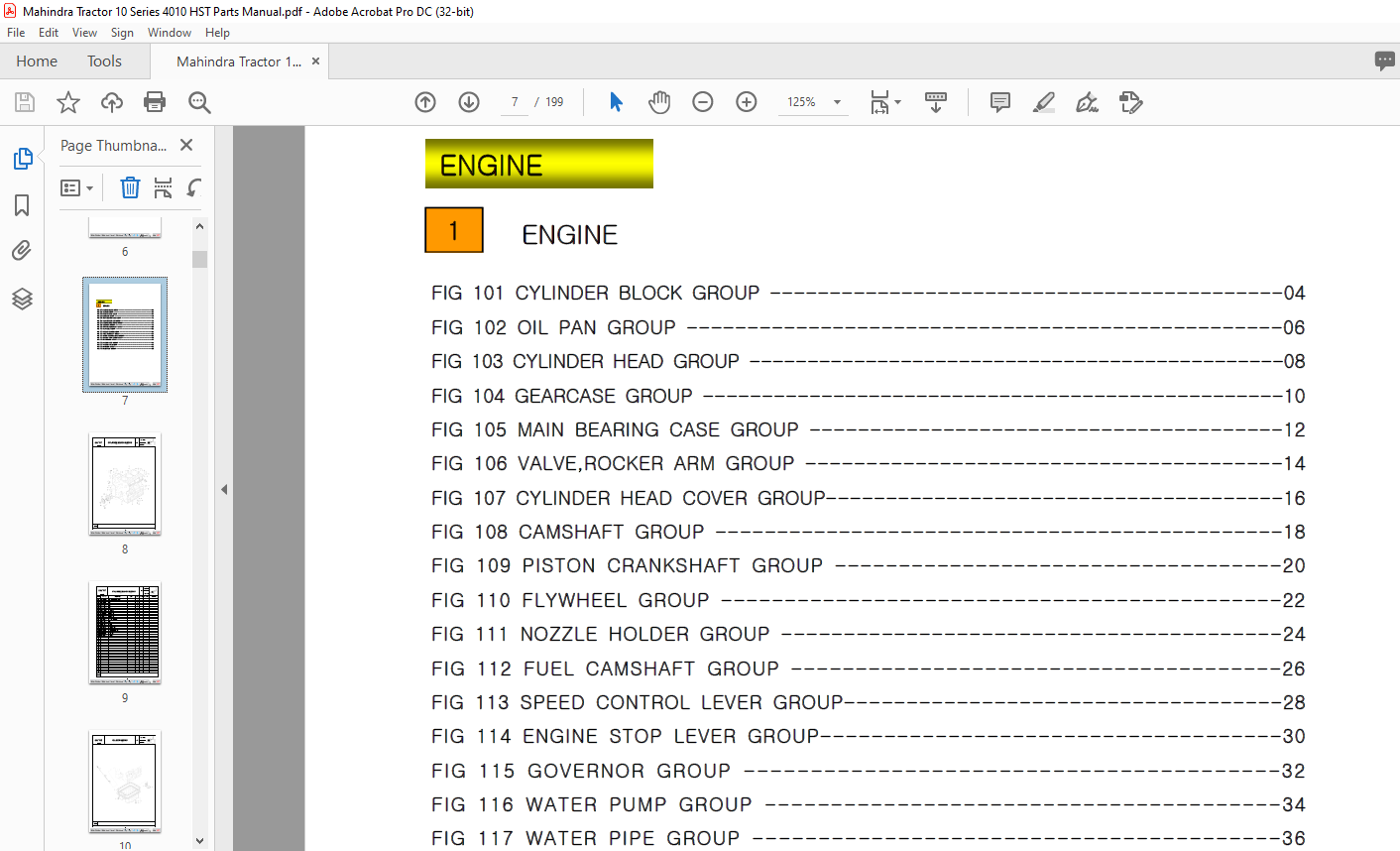The height and width of the screenshot is (851, 1400).
Task: Open the chat notification icon at top right
Action: tap(1385, 61)
